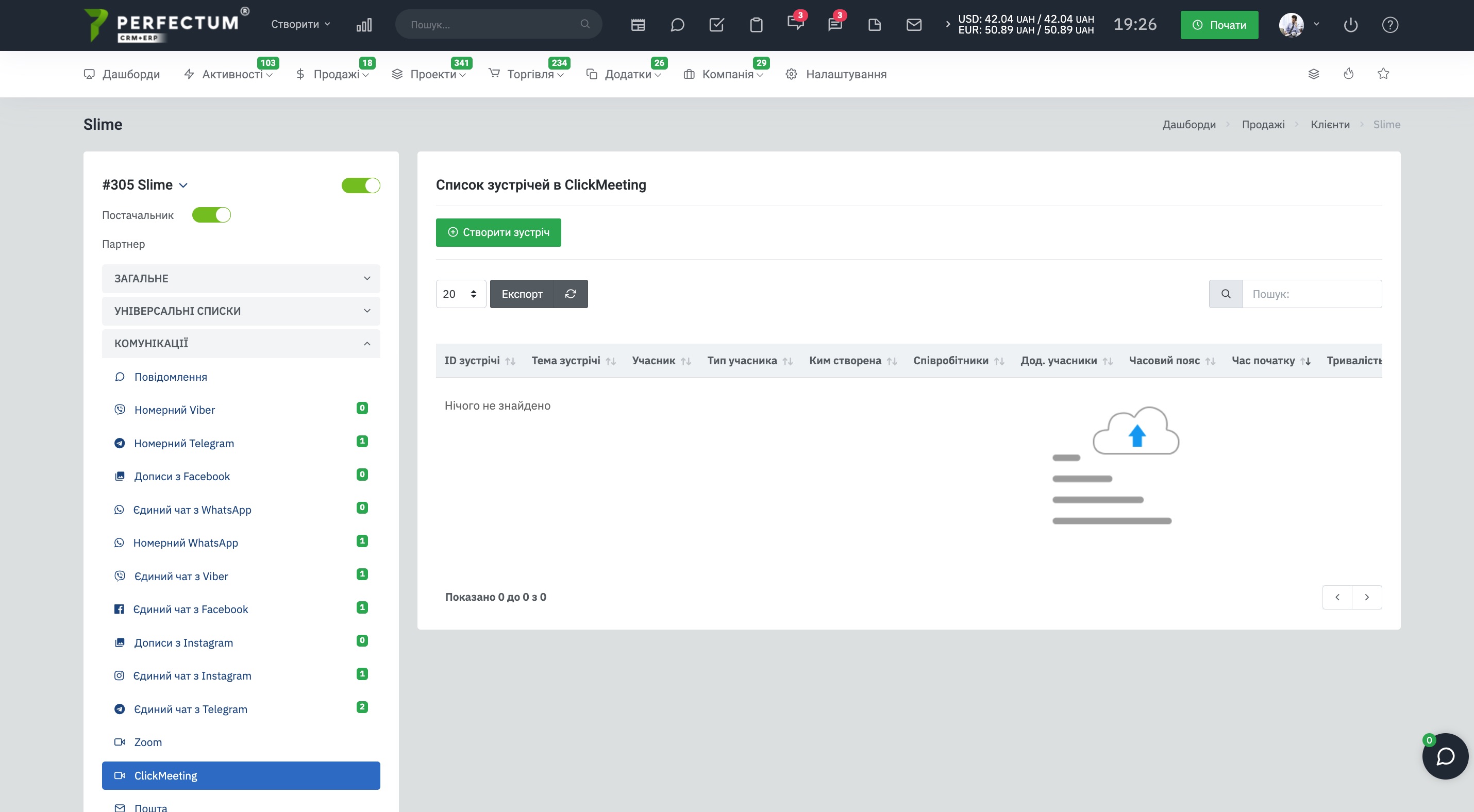Open the Проекти menu
The width and height of the screenshot is (1474, 812).
tap(429, 74)
